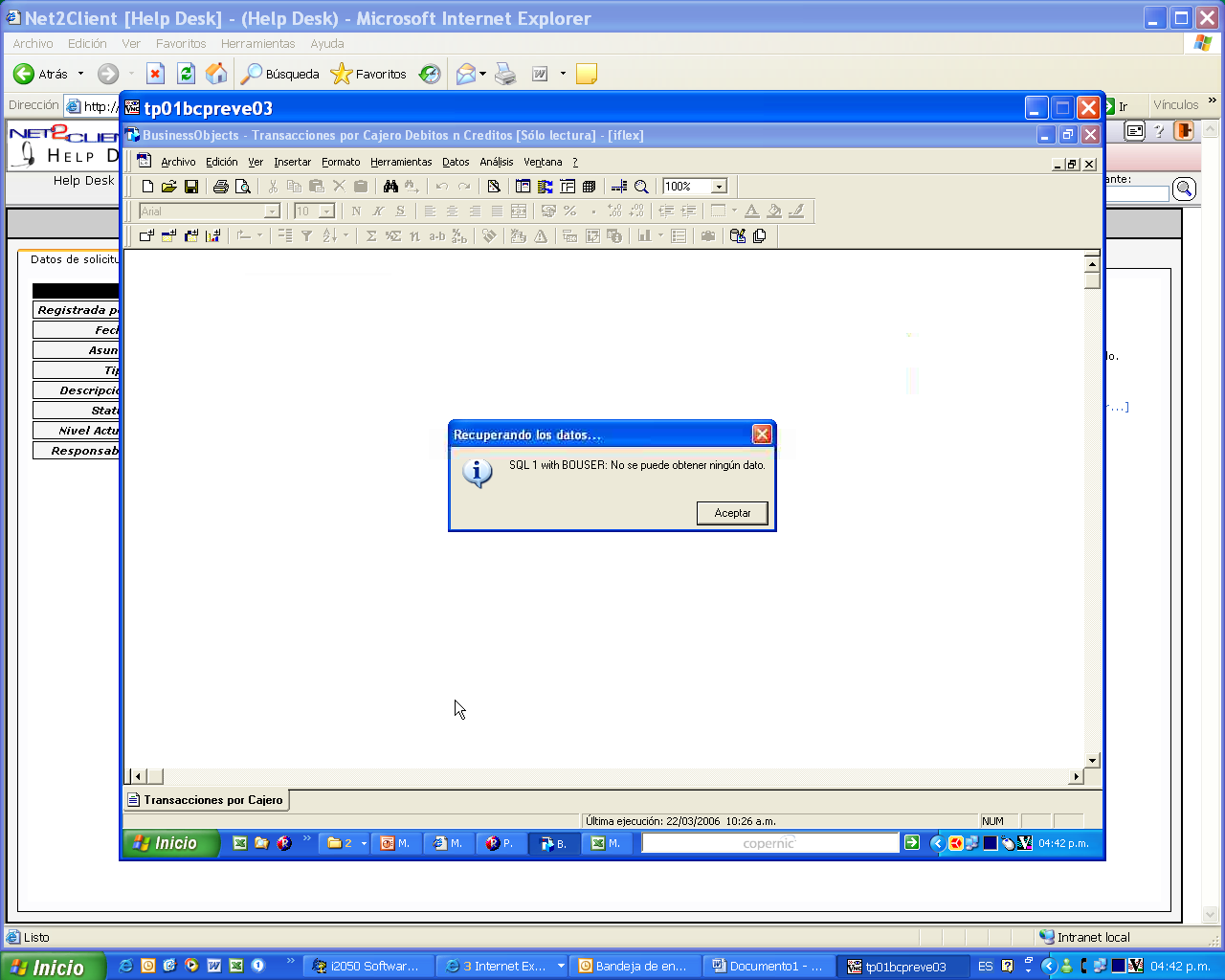Viewport: 1225px width, 980px height.
Task: Toggle underline (S) formatting
Action: pos(400,212)
